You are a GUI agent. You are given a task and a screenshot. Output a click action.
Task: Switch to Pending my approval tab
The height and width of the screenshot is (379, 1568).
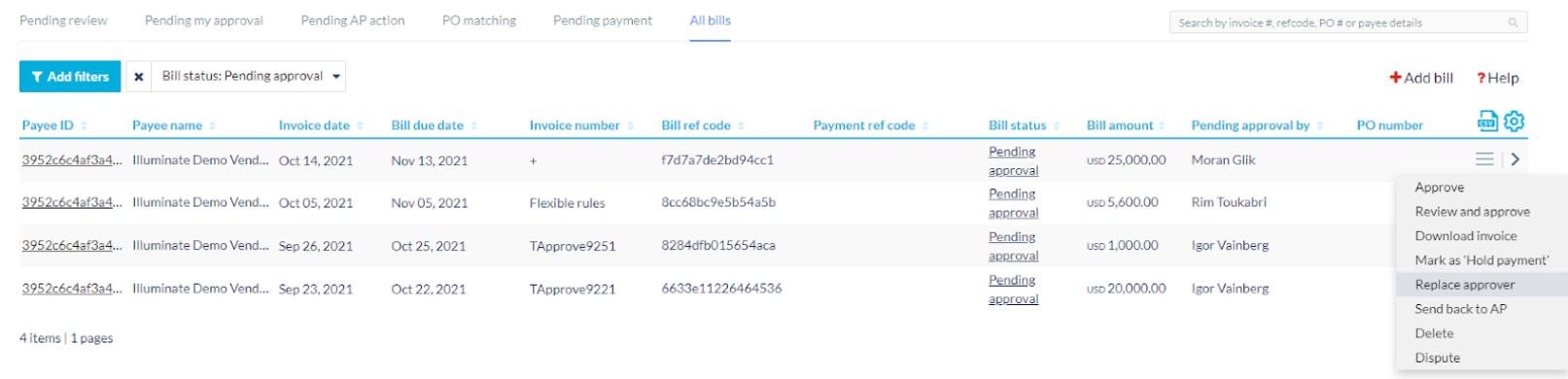[204, 20]
